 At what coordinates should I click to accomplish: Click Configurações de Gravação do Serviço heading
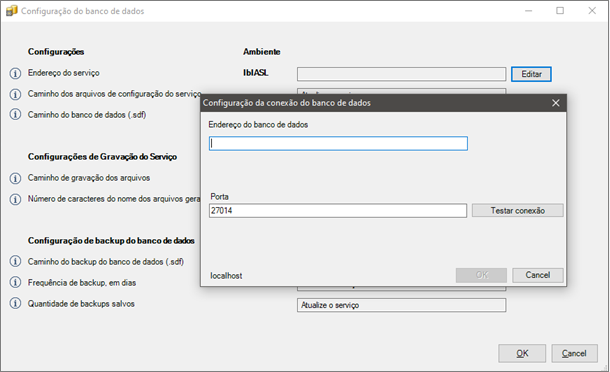pyautogui.click(x=102, y=157)
